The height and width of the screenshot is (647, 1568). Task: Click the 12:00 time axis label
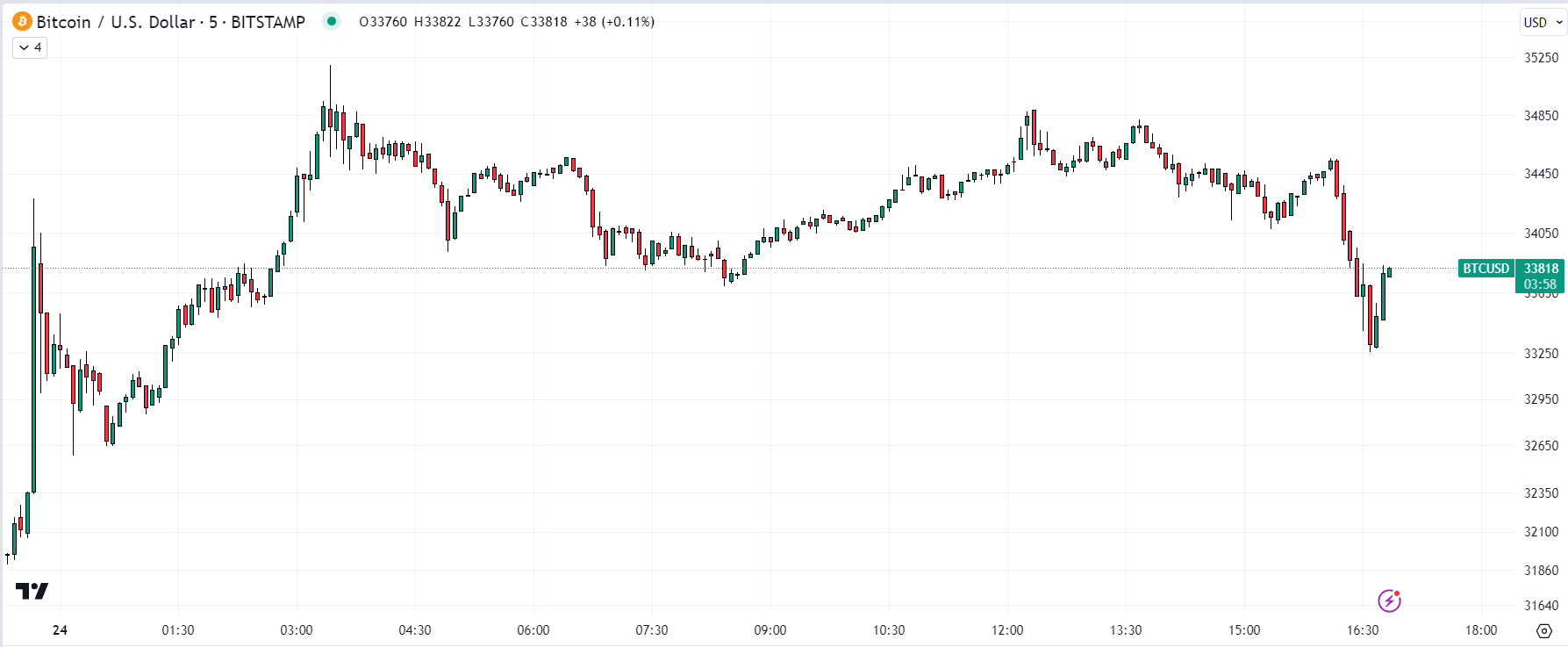1007,630
